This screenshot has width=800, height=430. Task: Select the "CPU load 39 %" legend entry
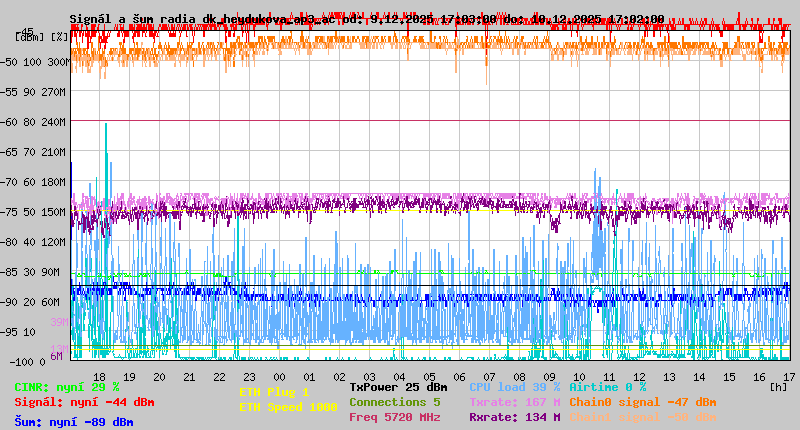515,387
